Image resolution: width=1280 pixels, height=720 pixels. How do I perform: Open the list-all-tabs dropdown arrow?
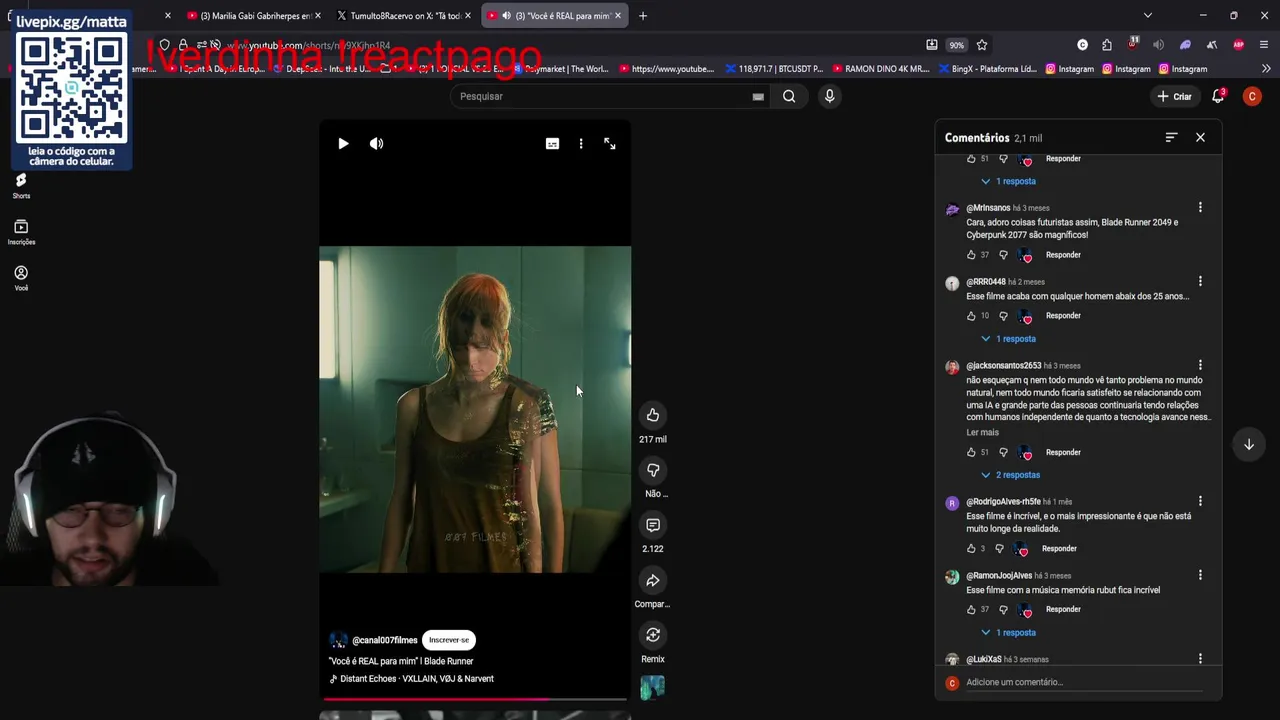click(x=1148, y=16)
